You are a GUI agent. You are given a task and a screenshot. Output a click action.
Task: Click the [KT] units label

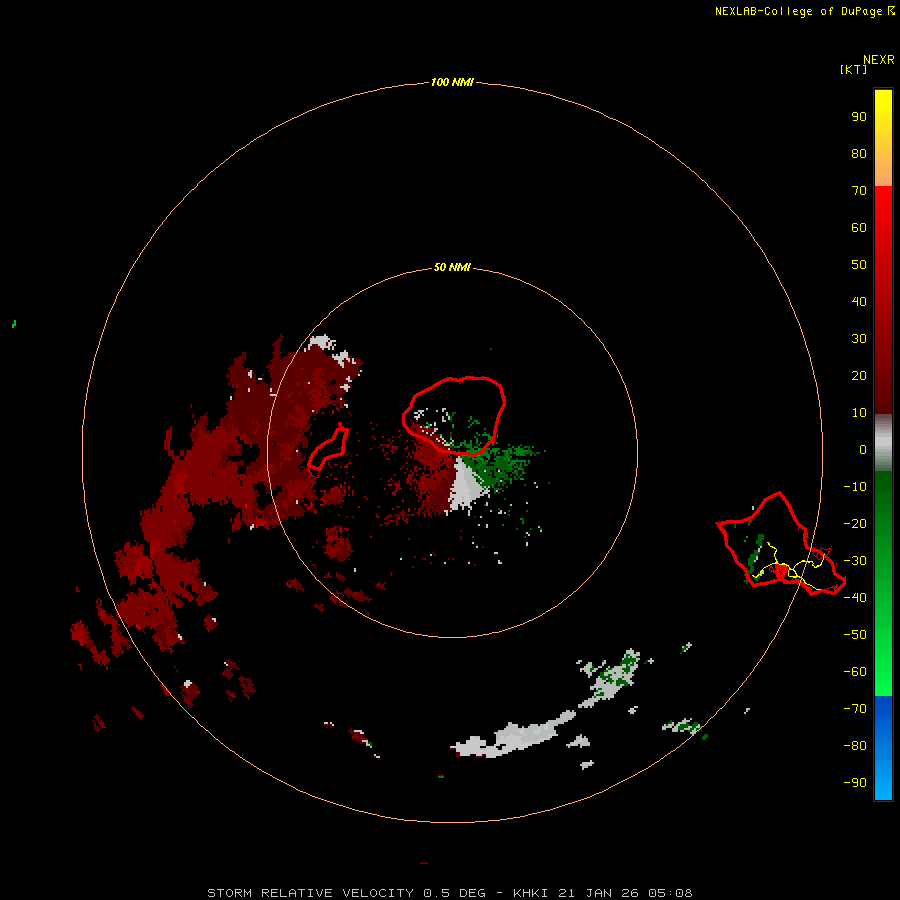pyautogui.click(x=853, y=69)
